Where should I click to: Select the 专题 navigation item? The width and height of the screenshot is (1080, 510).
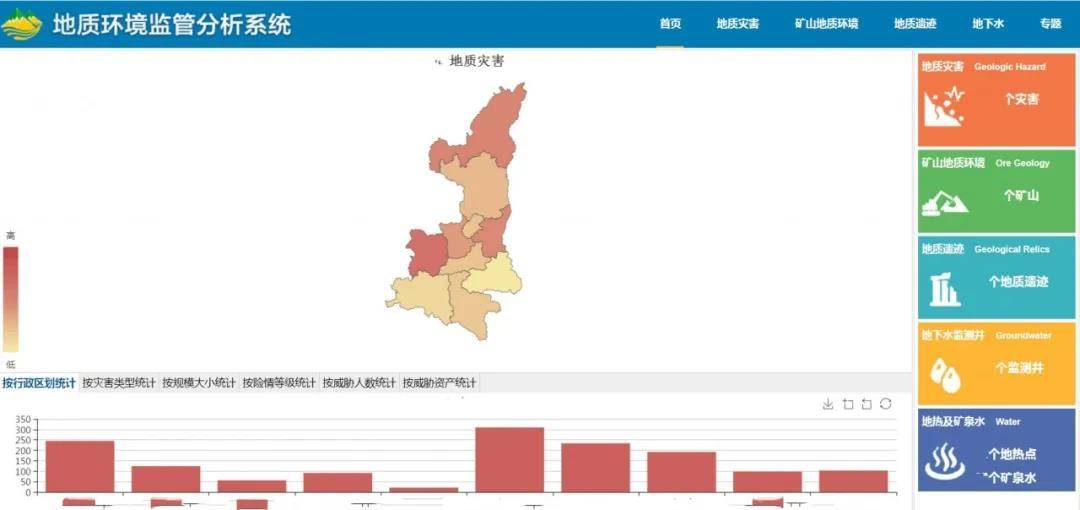[1050, 23]
